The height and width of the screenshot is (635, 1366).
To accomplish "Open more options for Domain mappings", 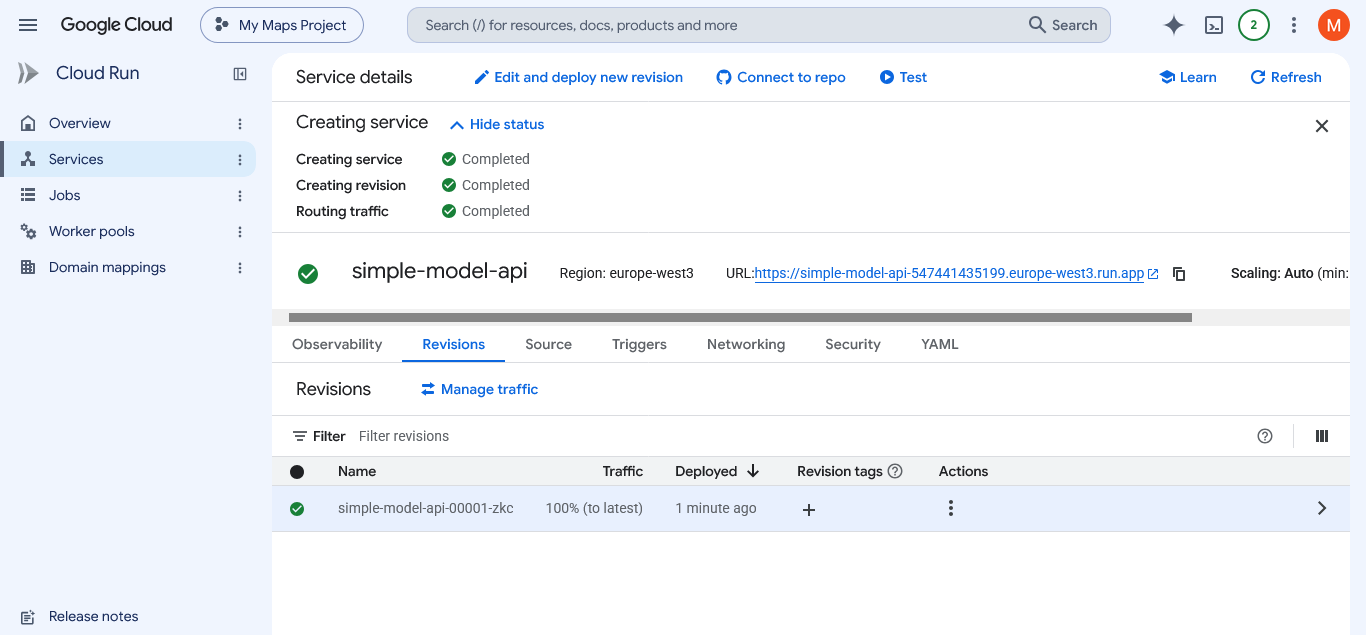I will (x=240, y=268).
